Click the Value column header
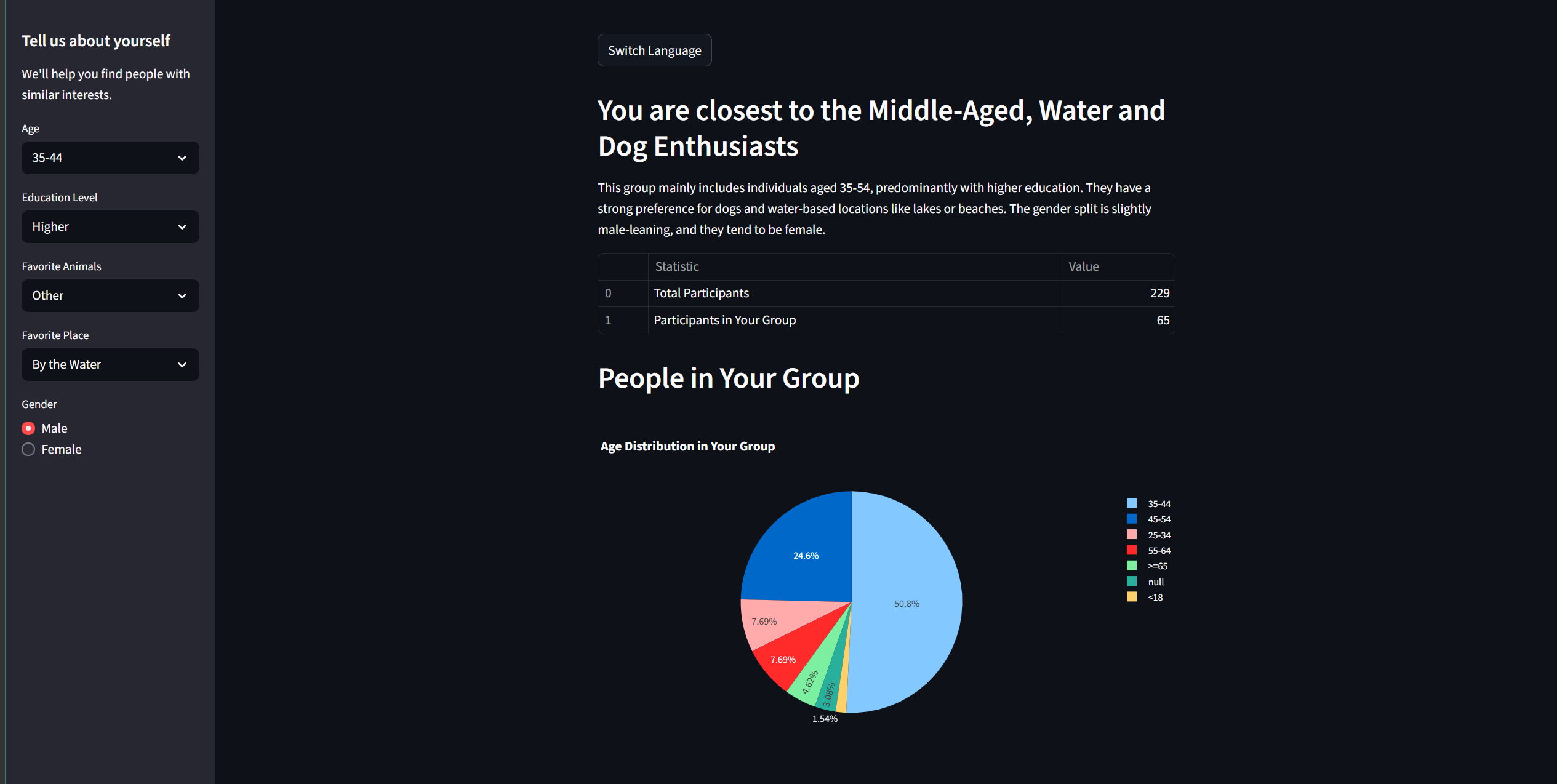1557x784 pixels. [1083, 266]
